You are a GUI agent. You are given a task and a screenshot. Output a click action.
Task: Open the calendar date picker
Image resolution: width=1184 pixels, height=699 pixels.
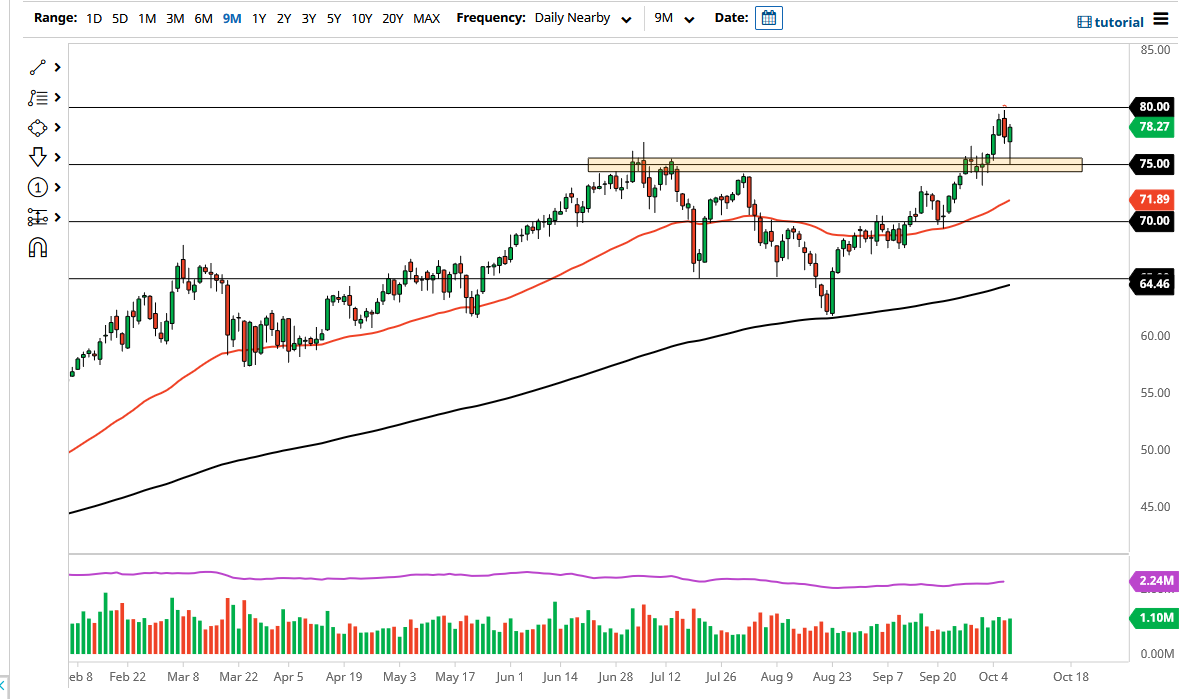pyautogui.click(x=768, y=18)
